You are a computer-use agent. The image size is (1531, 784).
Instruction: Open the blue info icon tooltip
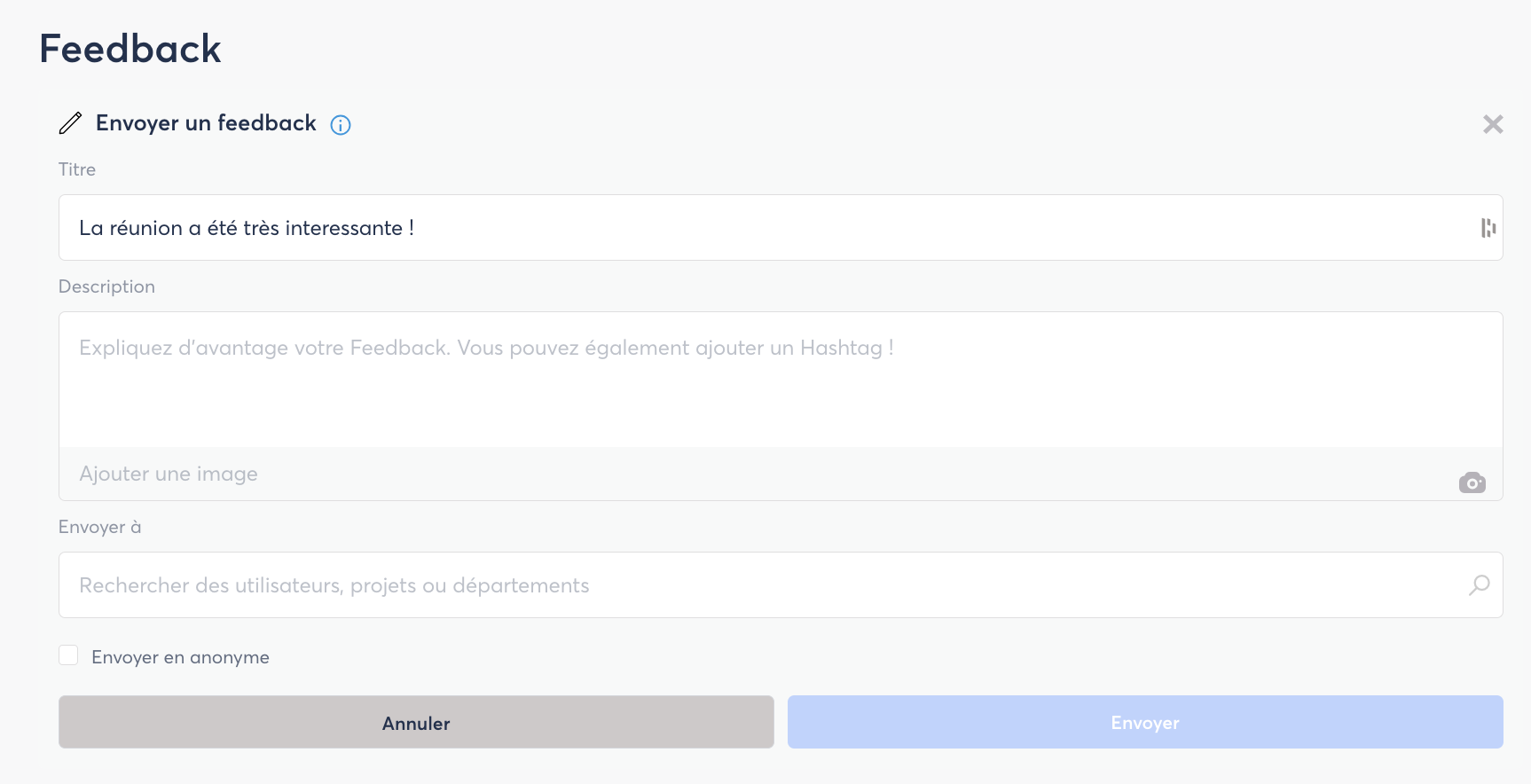point(341,125)
